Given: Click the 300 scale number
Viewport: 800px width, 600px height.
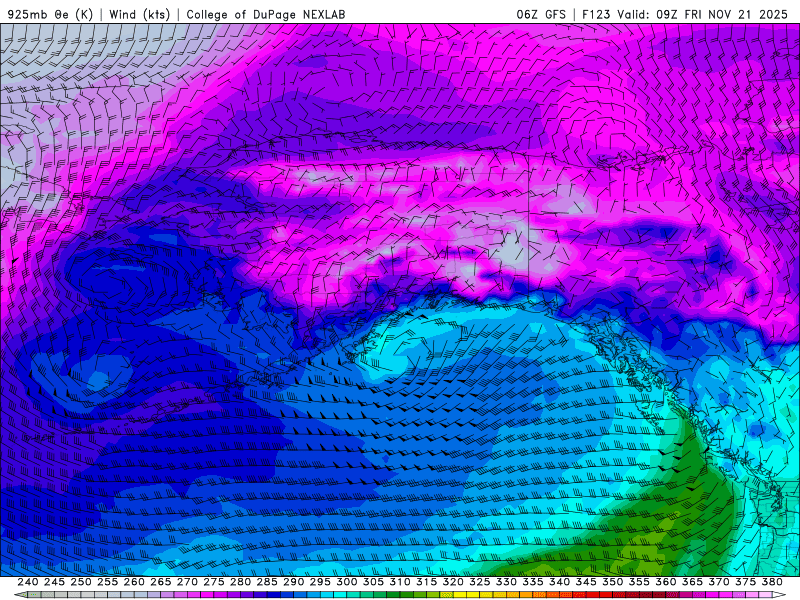Looking at the screenshot, I should (x=346, y=582).
